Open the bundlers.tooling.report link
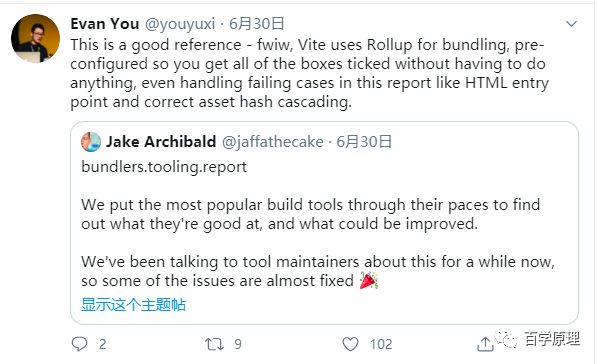This screenshot has width=598, height=364. [x=164, y=167]
